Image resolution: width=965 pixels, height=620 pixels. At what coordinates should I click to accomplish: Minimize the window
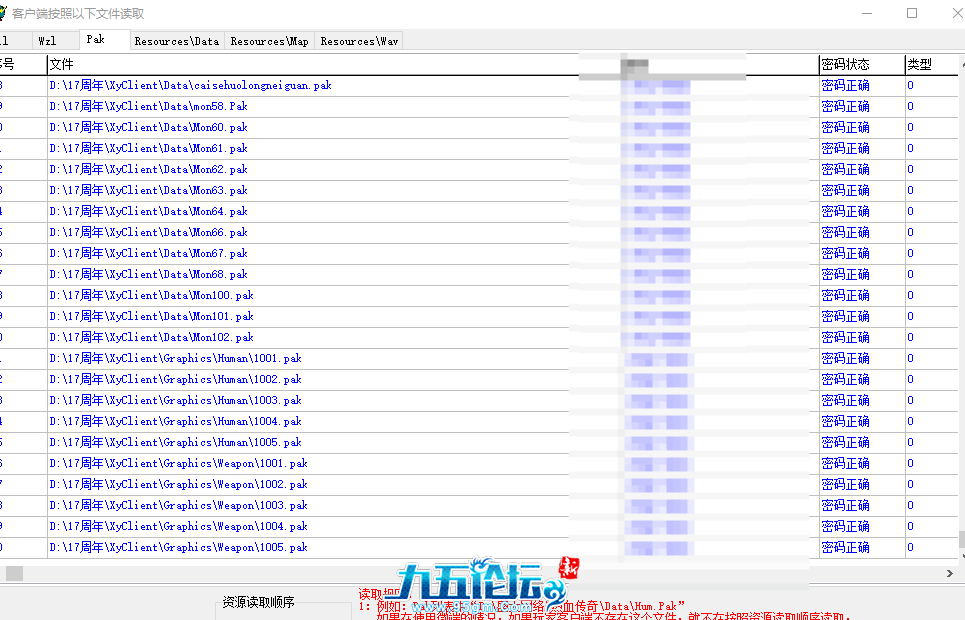tap(867, 13)
